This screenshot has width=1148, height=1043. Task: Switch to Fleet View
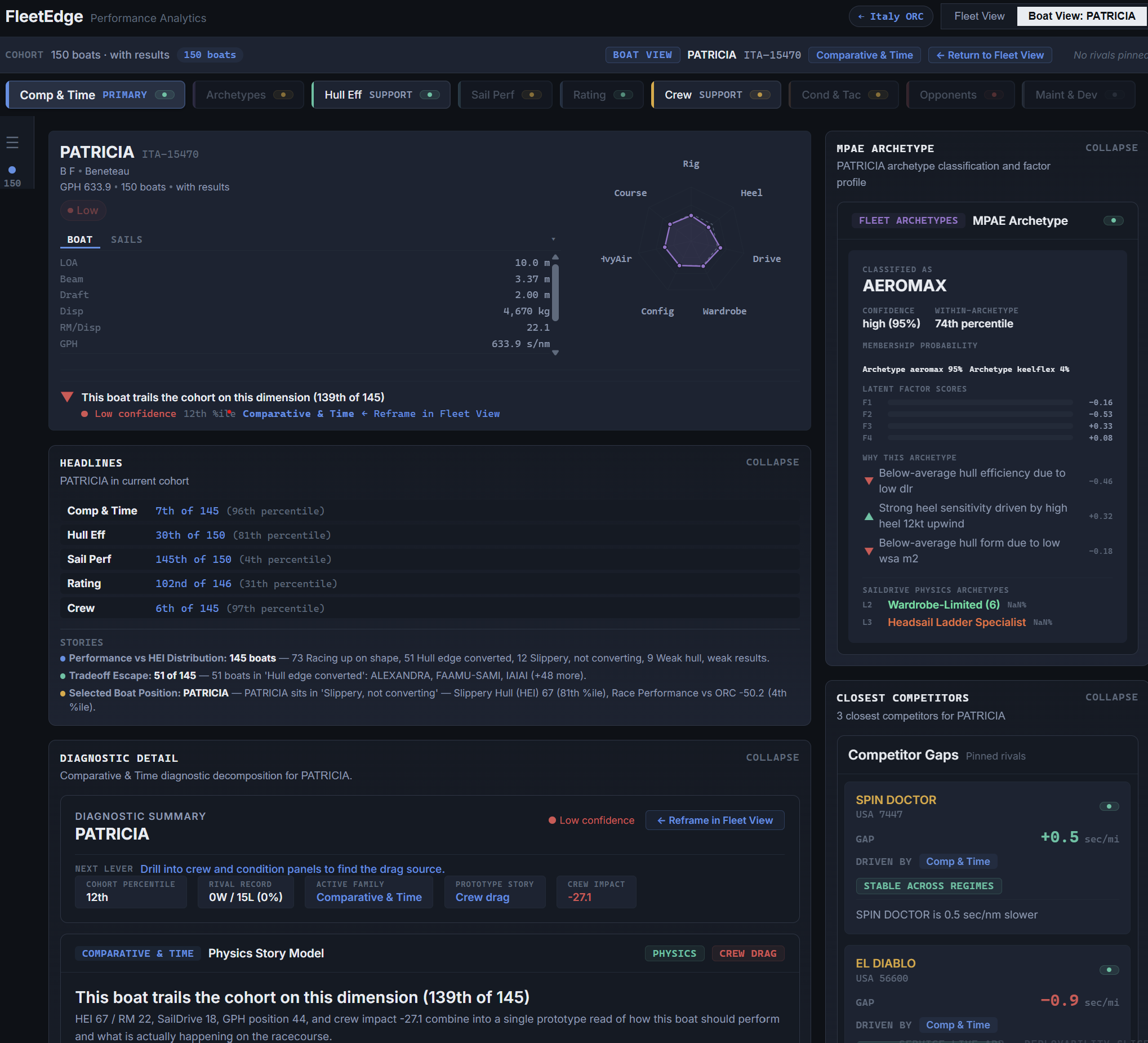[979, 16]
